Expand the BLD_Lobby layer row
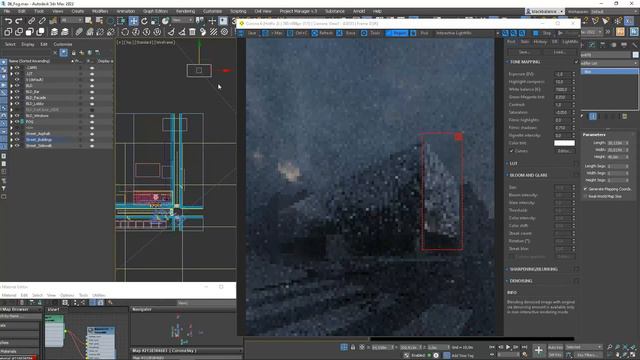This screenshot has height=360, width=640. point(11,104)
